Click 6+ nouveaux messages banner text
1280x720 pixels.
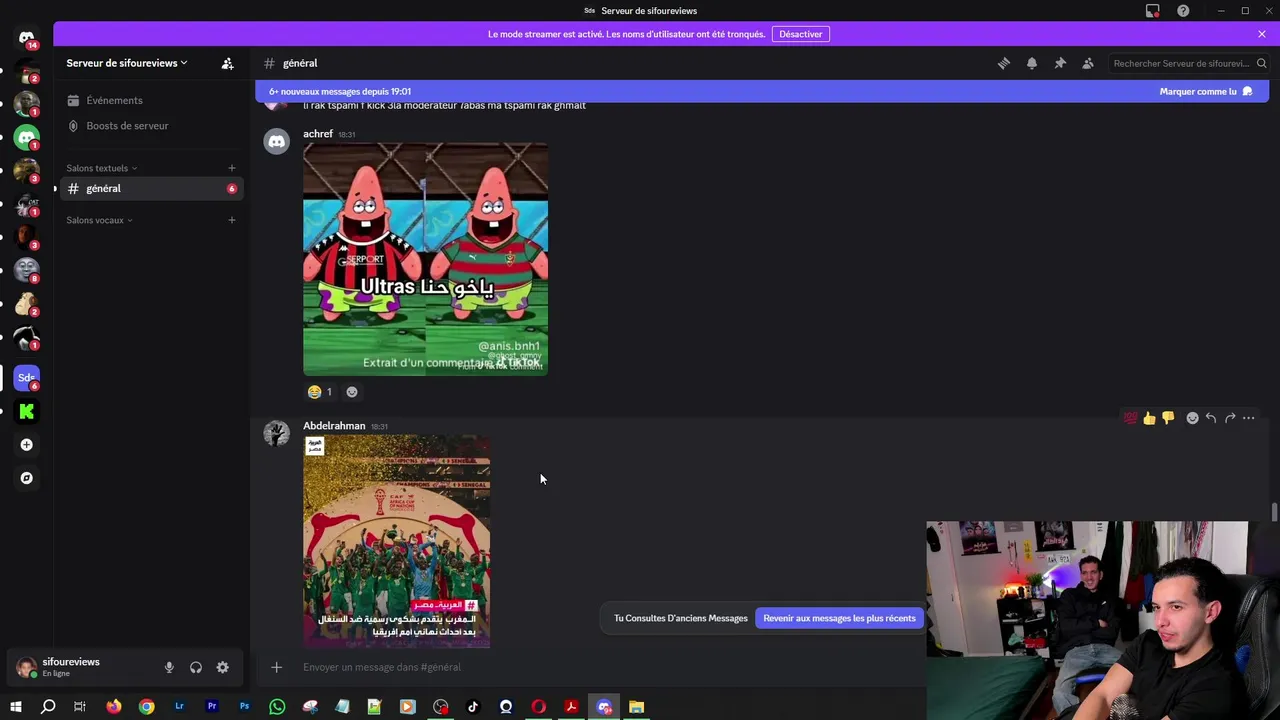click(x=340, y=91)
